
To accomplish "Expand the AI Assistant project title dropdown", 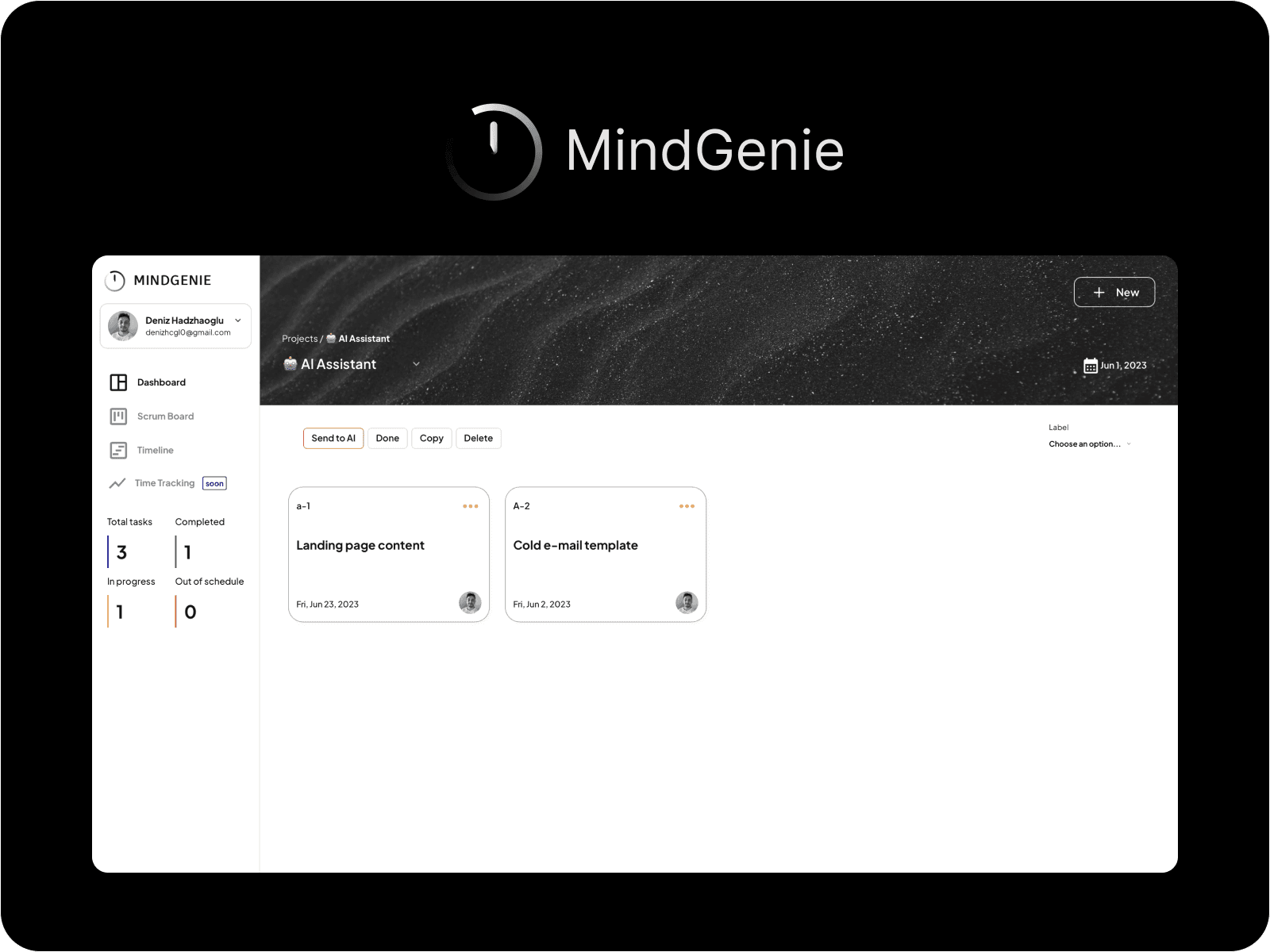I will (417, 363).
